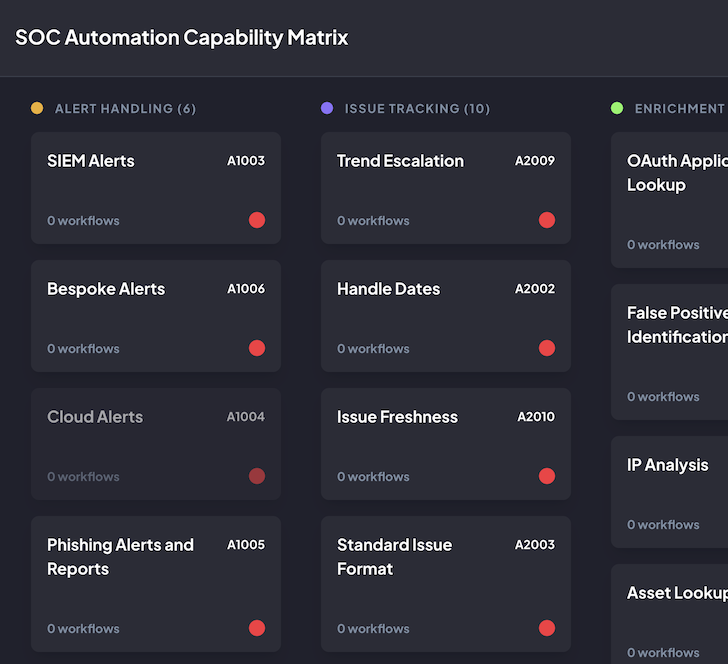Click the A2010 ID on Issue Freshness
Viewport: 728px width, 664px height.
pos(536,417)
